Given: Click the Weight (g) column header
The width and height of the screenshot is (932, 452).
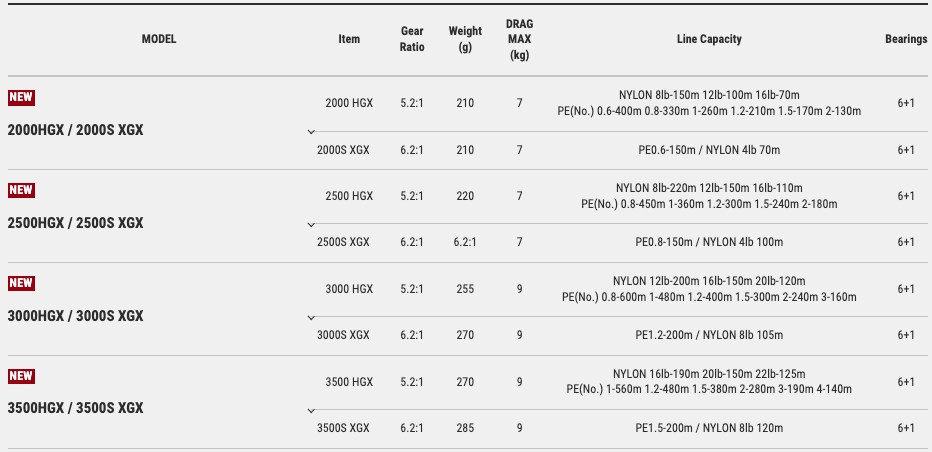Looking at the screenshot, I should pos(465,39).
